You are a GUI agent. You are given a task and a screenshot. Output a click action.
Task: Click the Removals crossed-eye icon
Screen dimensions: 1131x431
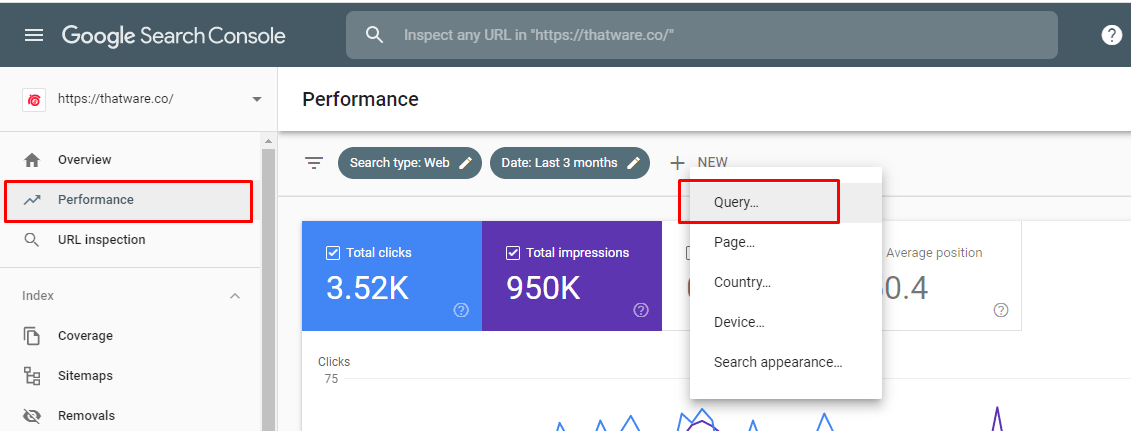pyautogui.click(x=32, y=416)
